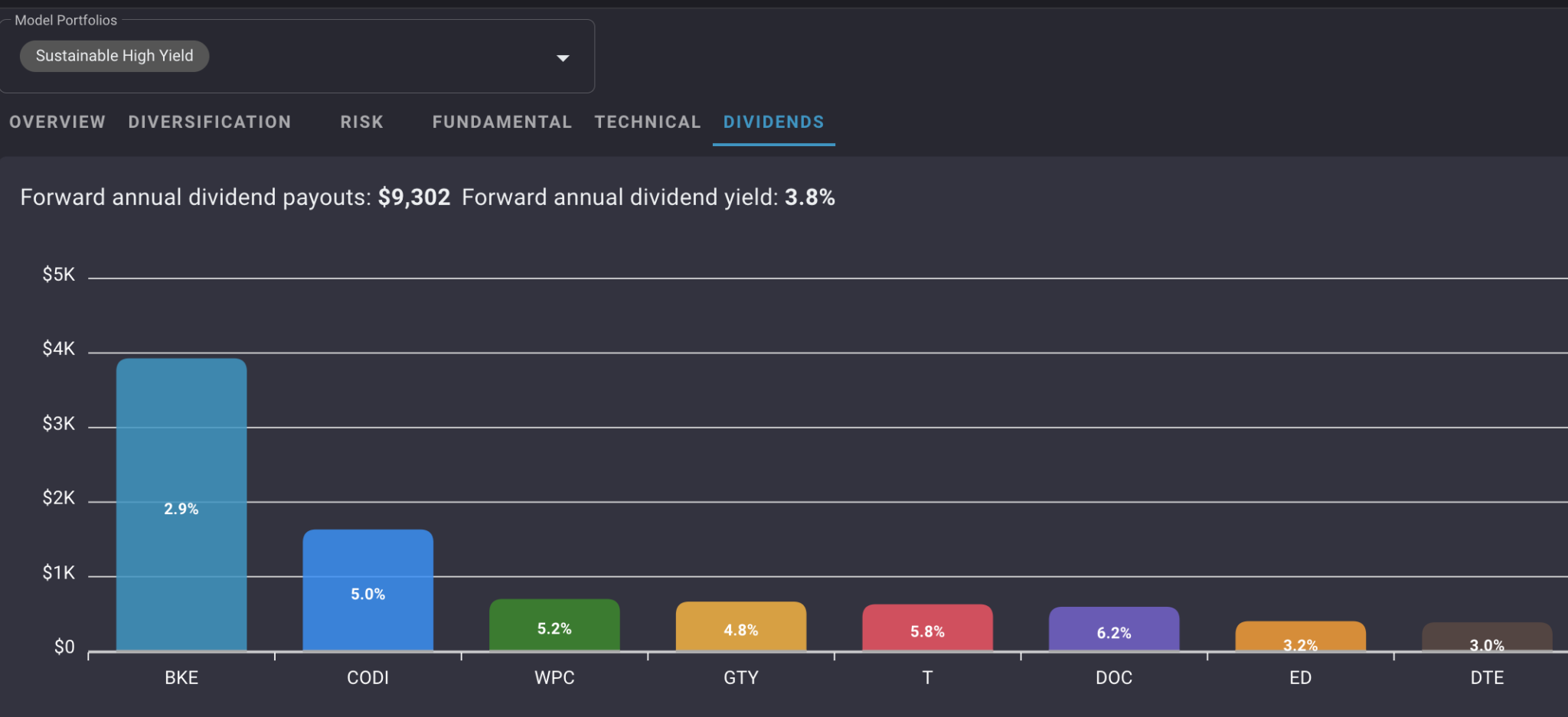The height and width of the screenshot is (717, 1568).
Task: Click the BKE ticker label below chart
Action: pos(181,677)
